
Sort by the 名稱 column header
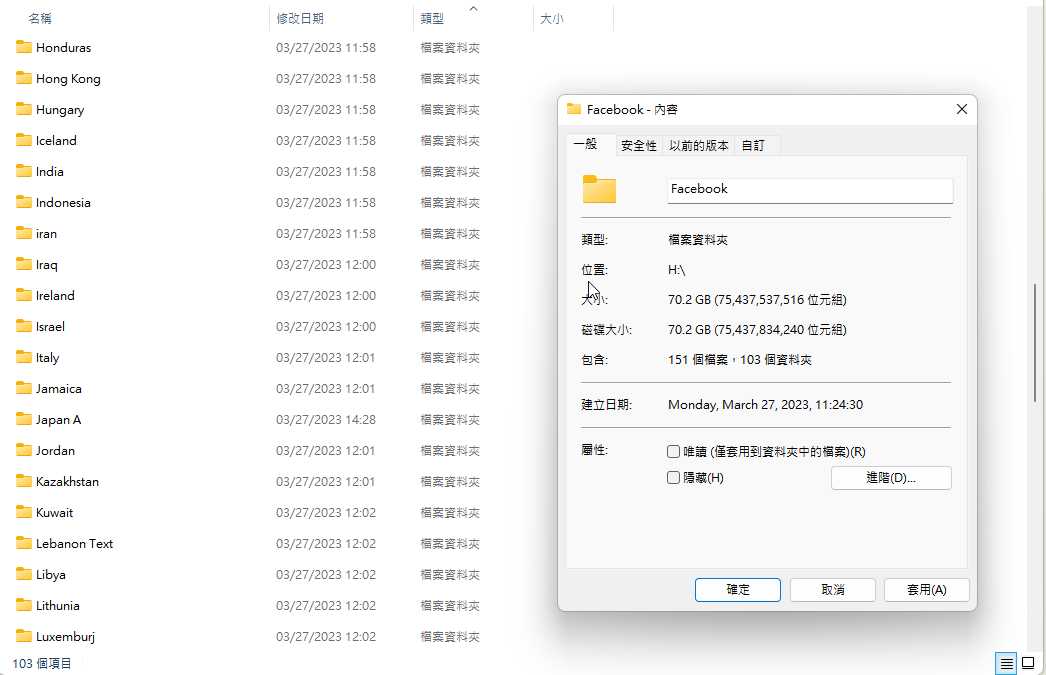tap(40, 19)
